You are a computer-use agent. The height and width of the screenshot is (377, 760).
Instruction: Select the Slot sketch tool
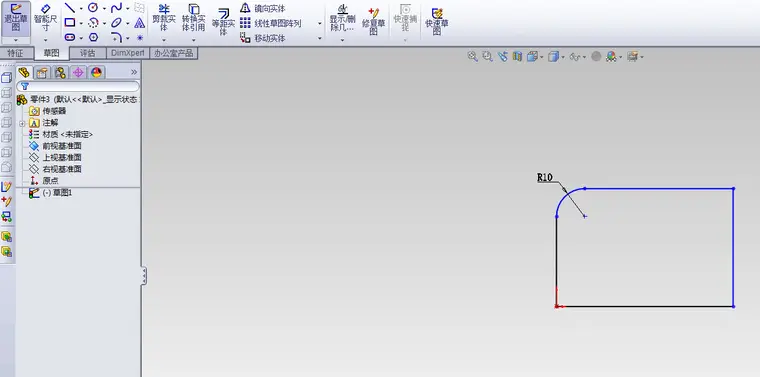tap(70, 37)
